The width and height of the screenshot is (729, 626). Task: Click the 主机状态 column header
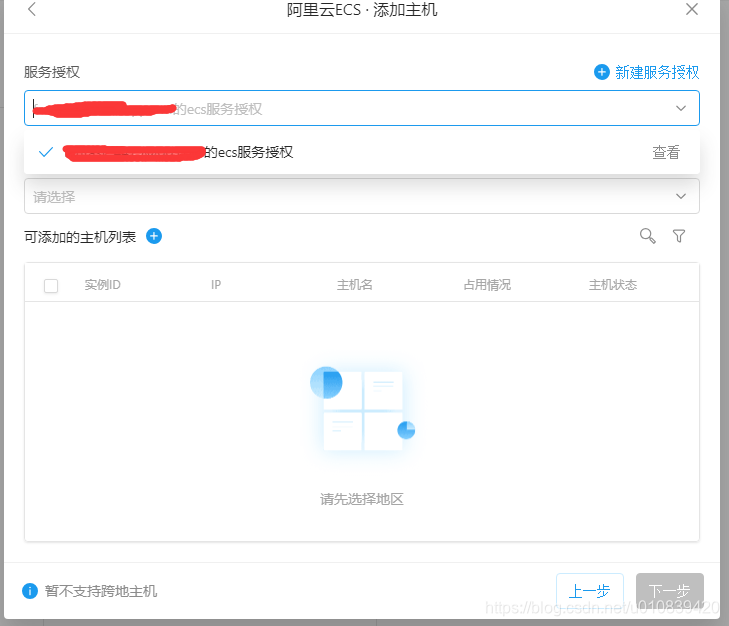(x=613, y=285)
